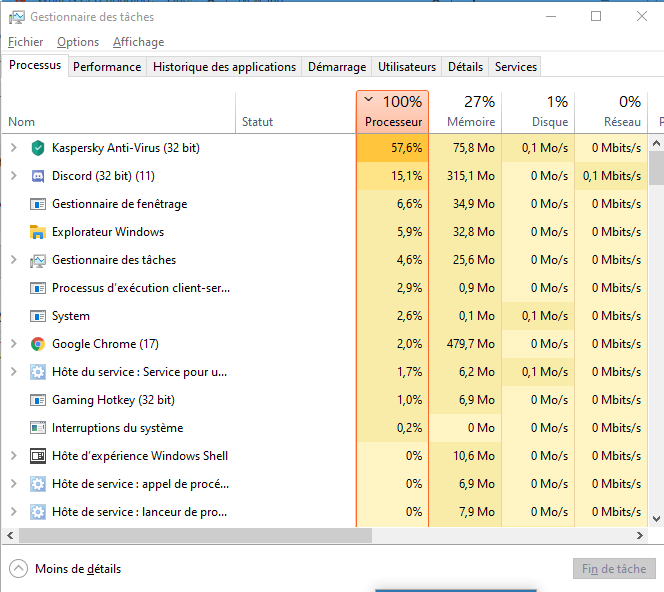Open the Affichage menu
This screenshot has width=664, height=592.
(138, 42)
